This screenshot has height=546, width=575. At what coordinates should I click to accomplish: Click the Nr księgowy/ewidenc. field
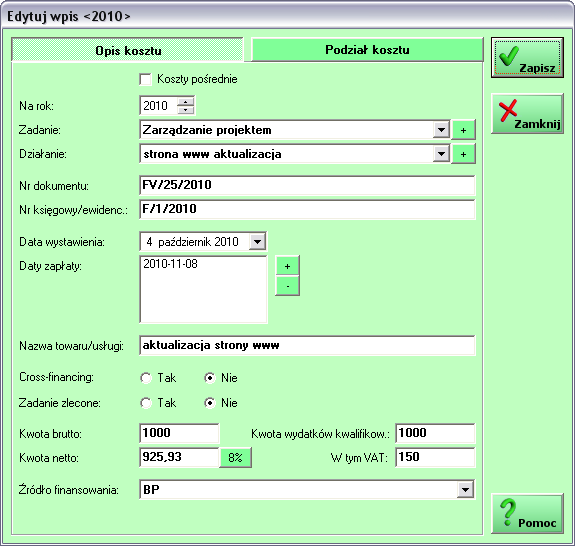307,209
